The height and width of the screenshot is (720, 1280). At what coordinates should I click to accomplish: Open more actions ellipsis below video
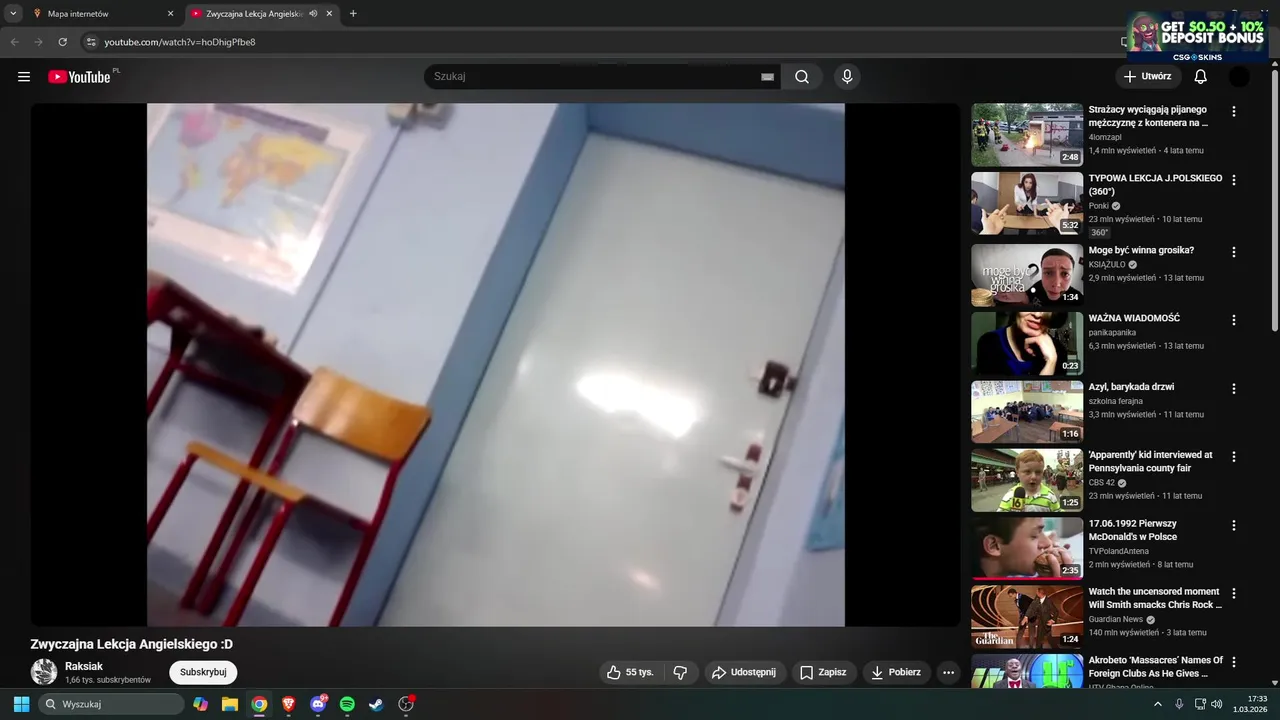click(949, 673)
